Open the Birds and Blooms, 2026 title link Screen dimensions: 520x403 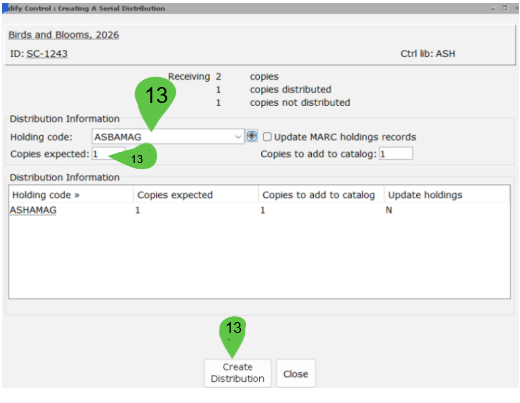tap(63, 35)
